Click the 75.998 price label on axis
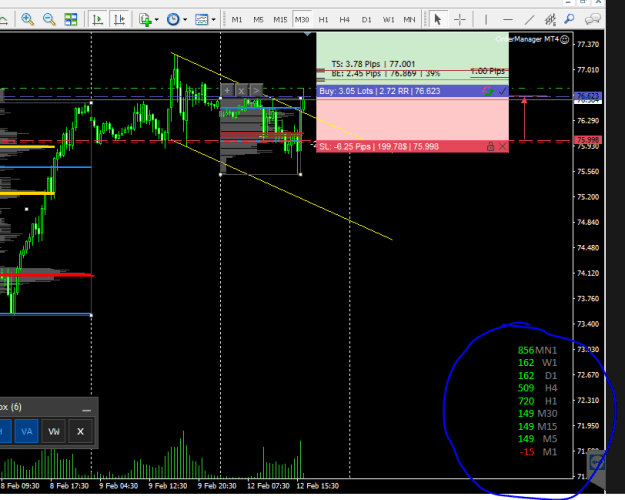 click(x=588, y=140)
